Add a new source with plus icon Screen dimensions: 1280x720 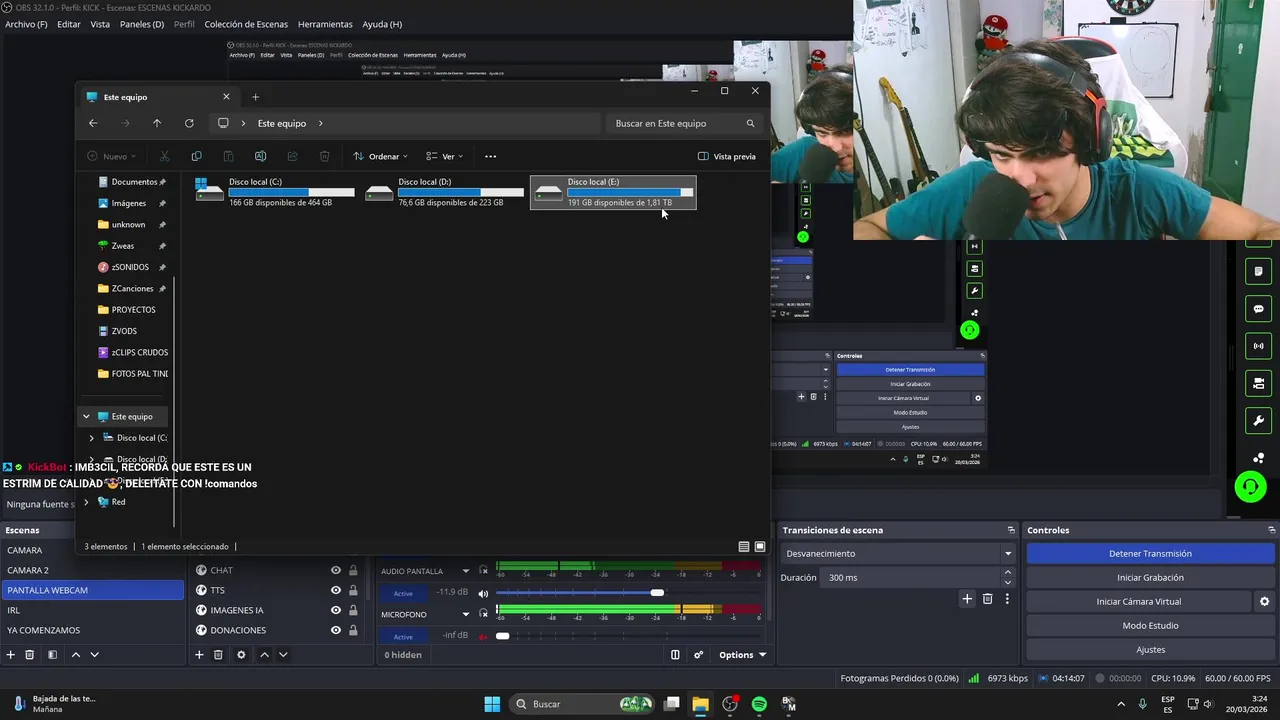pos(199,655)
